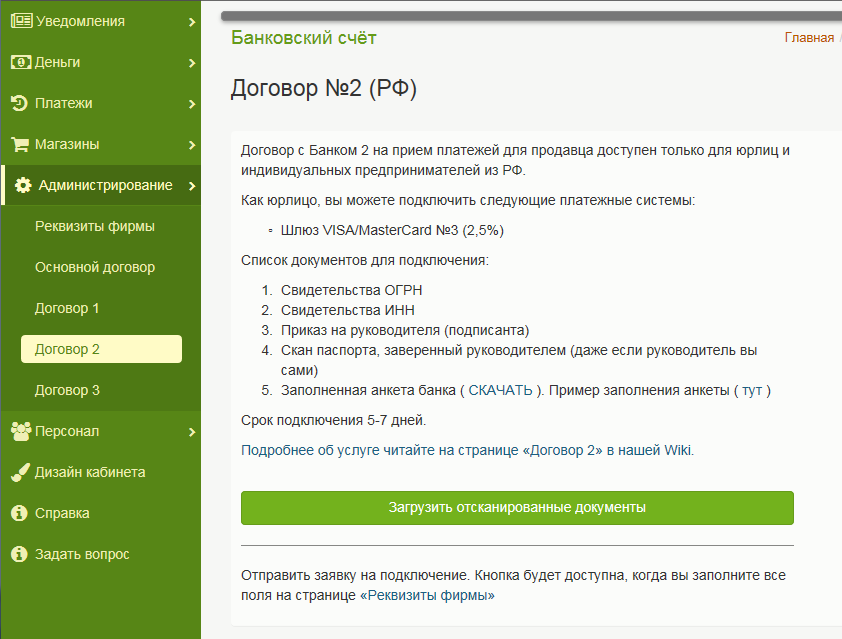The height and width of the screenshot is (639, 842).
Task: Click the shopping cart icon beside Магазины
Action: coord(19,144)
